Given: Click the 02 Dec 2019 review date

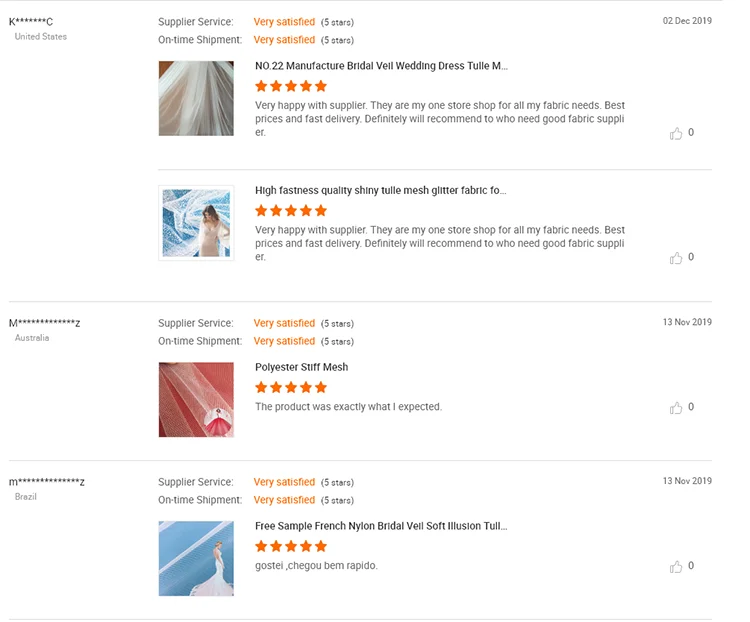Looking at the screenshot, I should pyautogui.click(x=687, y=21).
